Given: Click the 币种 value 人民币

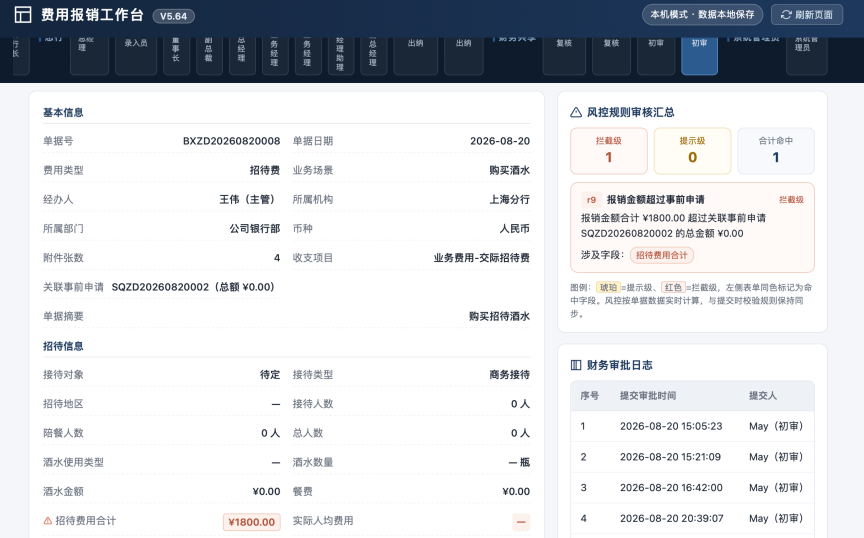Looking at the screenshot, I should click(x=515, y=229).
